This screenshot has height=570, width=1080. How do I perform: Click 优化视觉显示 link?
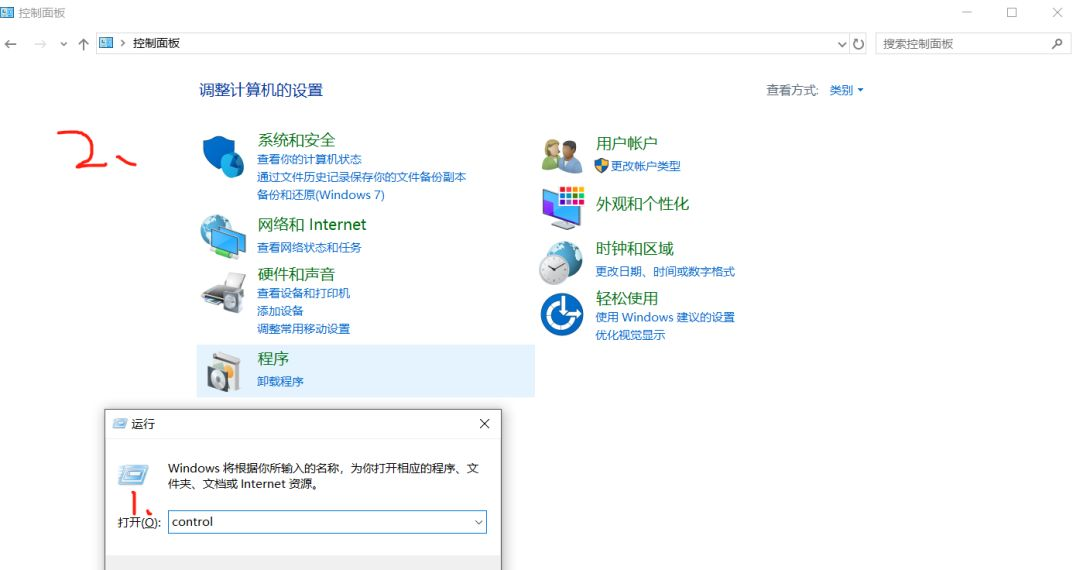click(630, 335)
